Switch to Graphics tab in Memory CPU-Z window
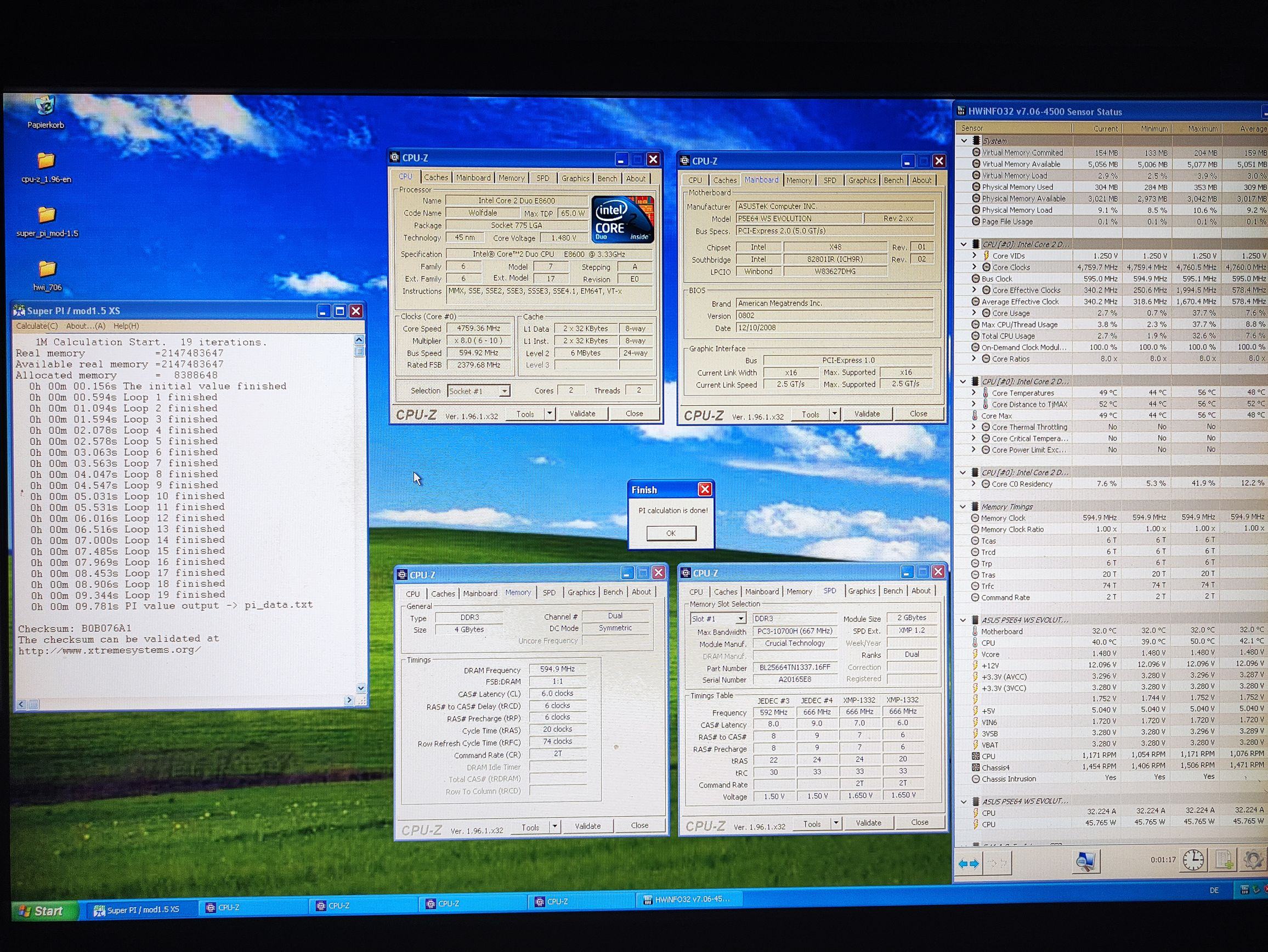The image size is (1268, 952). (581, 592)
